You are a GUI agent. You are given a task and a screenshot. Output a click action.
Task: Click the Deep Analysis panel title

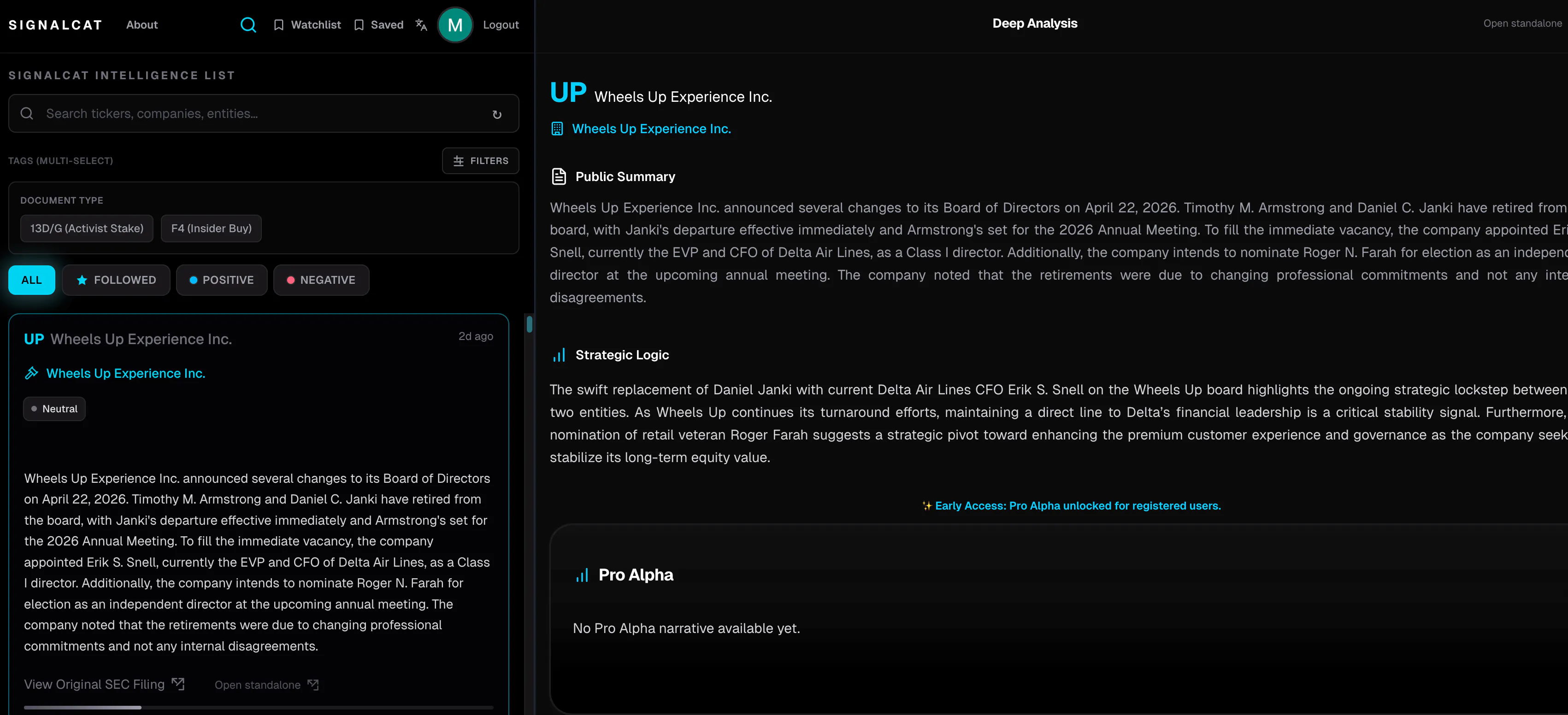pos(1035,24)
